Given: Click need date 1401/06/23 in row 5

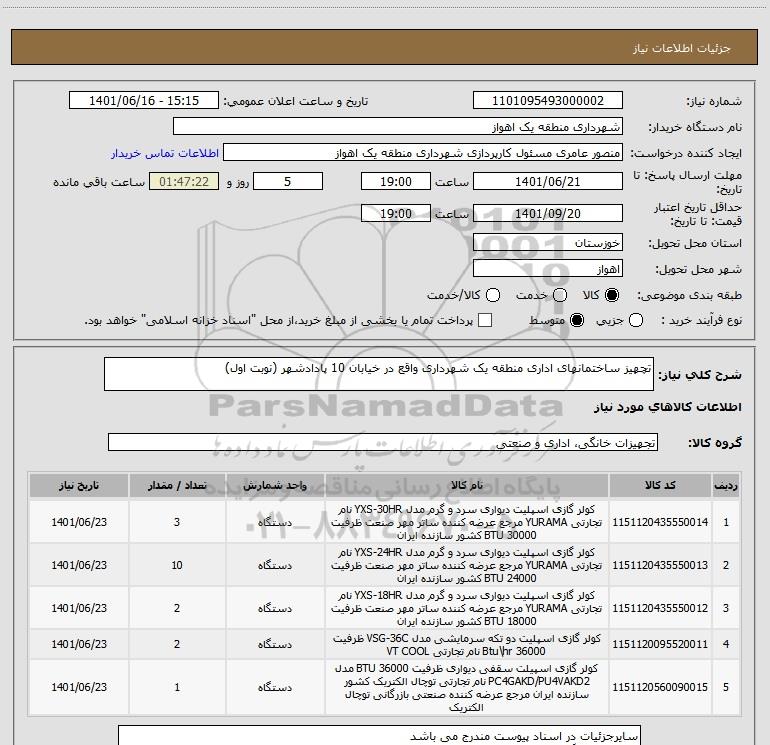Looking at the screenshot, I should (79, 687).
